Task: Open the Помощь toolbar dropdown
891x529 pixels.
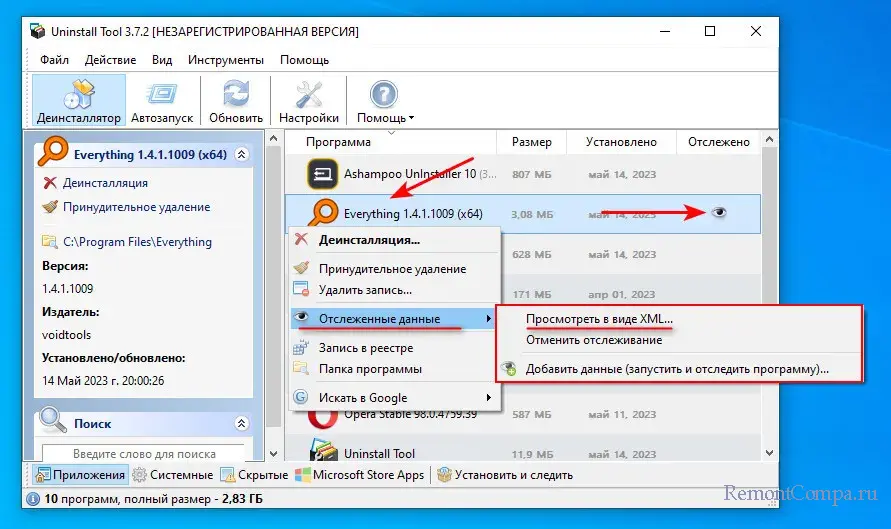Action: pyautogui.click(x=385, y=100)
